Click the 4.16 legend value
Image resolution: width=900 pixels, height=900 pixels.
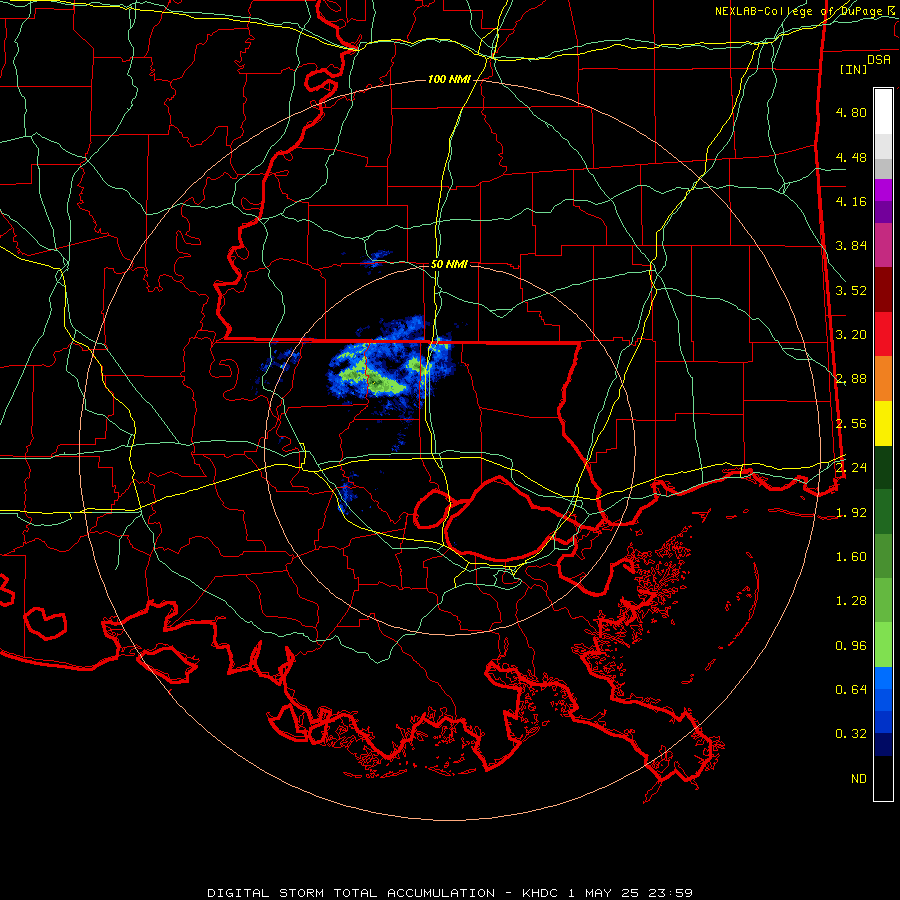click(x=851, y=201)
